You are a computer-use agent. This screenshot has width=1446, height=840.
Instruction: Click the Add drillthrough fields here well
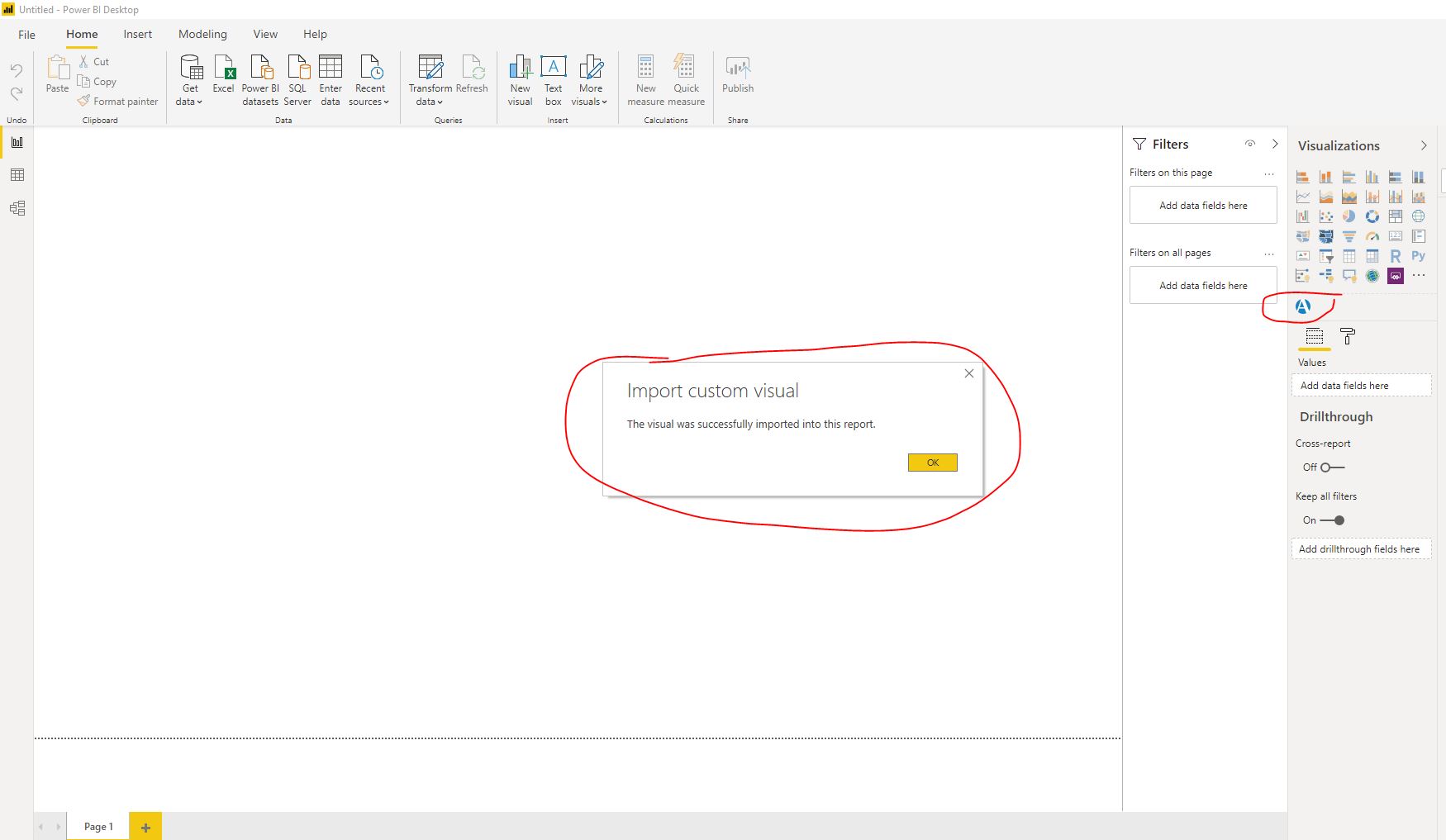coord(1361,549)
